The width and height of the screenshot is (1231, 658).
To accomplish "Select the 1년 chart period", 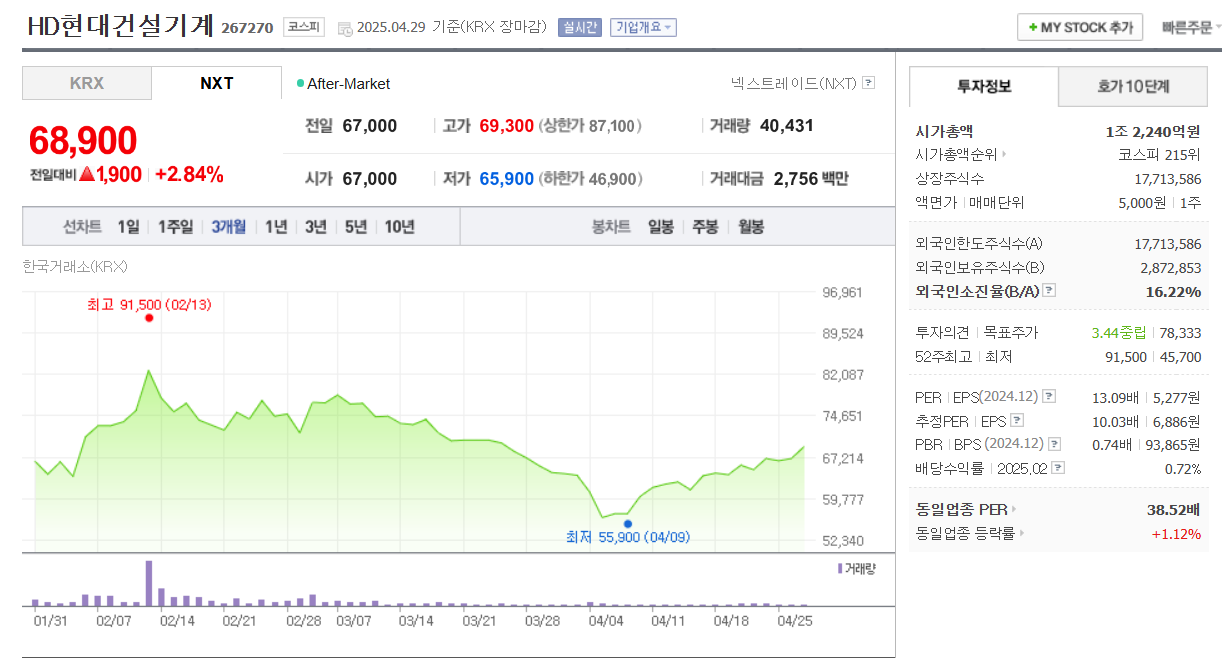I will [276, 227].
